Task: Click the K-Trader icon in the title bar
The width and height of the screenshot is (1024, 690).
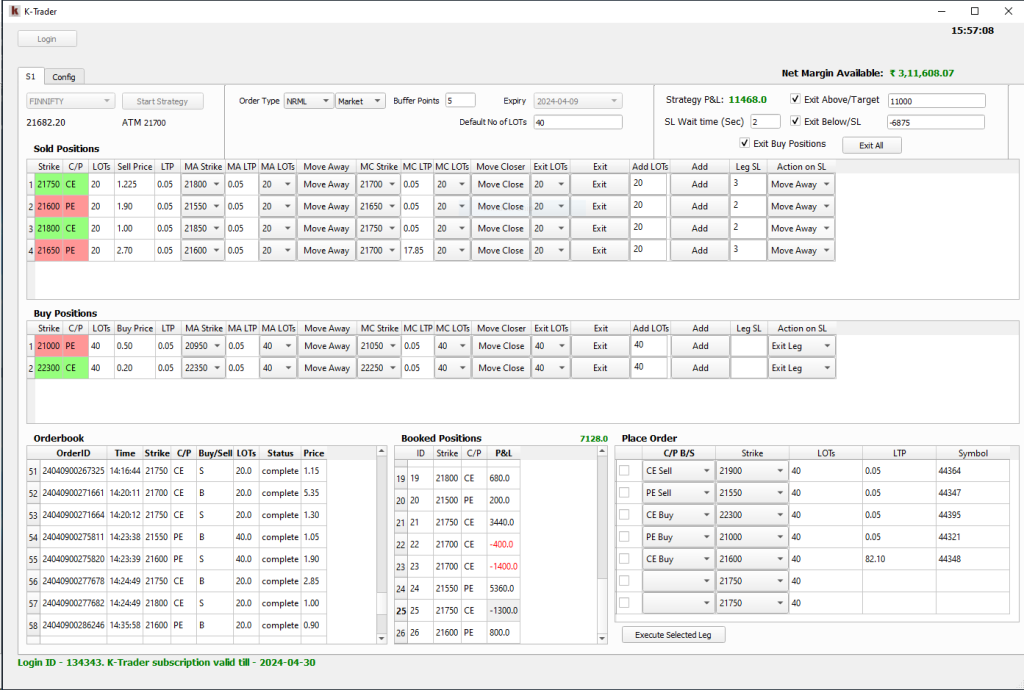Action: [14, 11]
